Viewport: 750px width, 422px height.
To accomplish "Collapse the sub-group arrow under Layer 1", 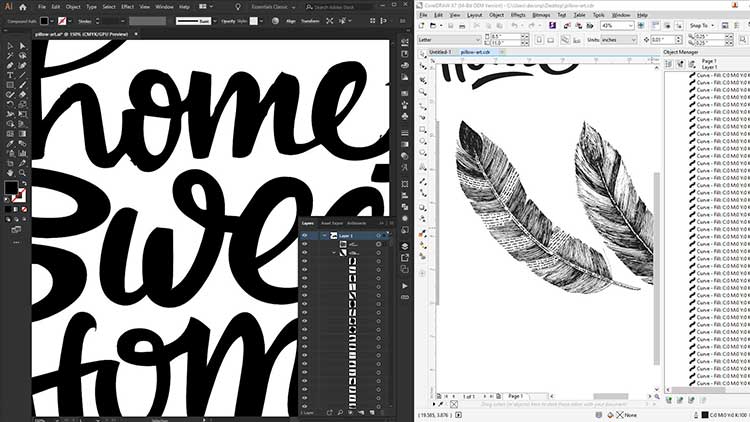I will click(x=334, y=252).
